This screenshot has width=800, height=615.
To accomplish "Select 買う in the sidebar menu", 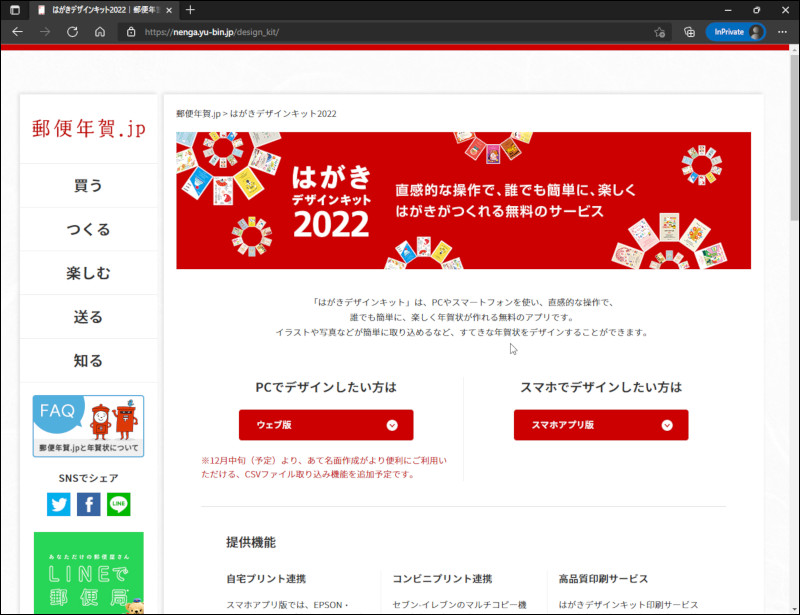I will click(x=88, y=186).
